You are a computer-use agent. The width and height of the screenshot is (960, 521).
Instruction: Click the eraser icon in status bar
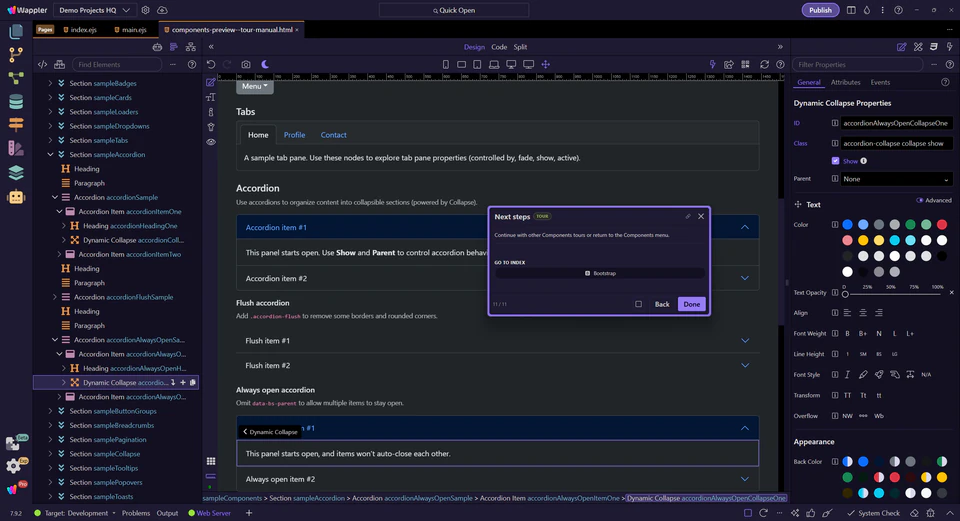914,513
